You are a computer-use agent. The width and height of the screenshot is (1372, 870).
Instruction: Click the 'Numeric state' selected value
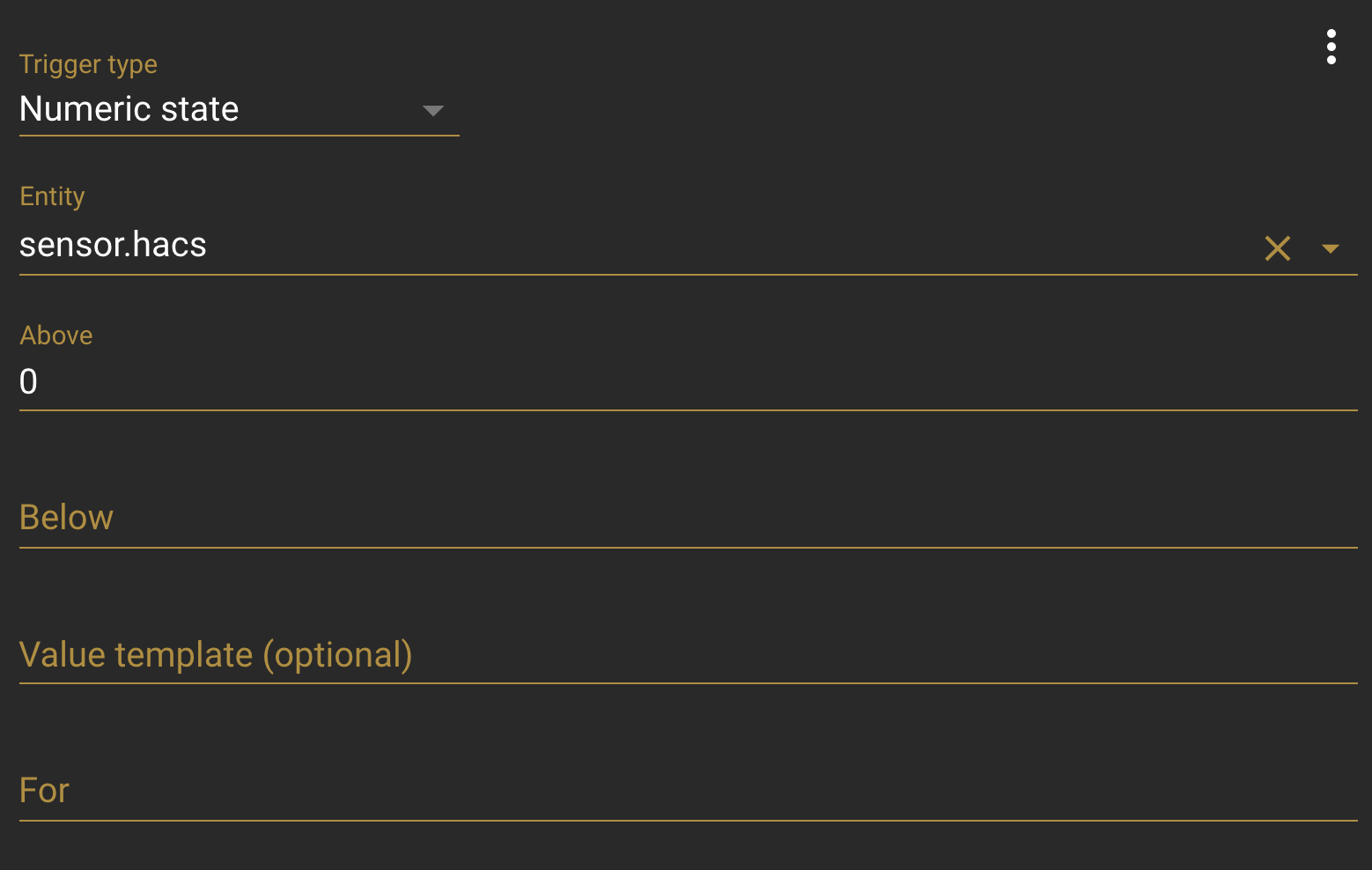point(129,109)
